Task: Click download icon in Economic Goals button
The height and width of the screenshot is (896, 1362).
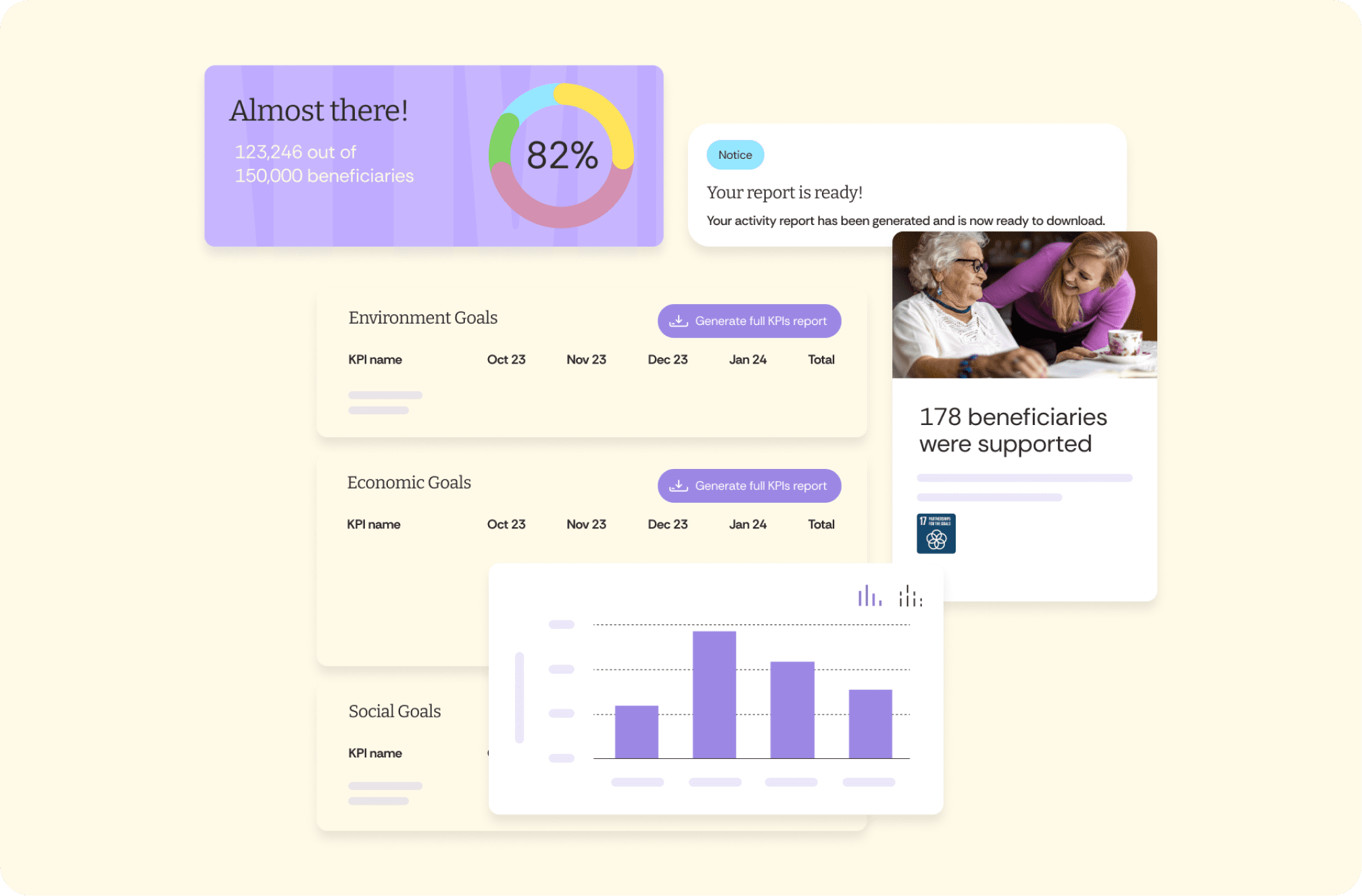Action: tap(678, 486)
